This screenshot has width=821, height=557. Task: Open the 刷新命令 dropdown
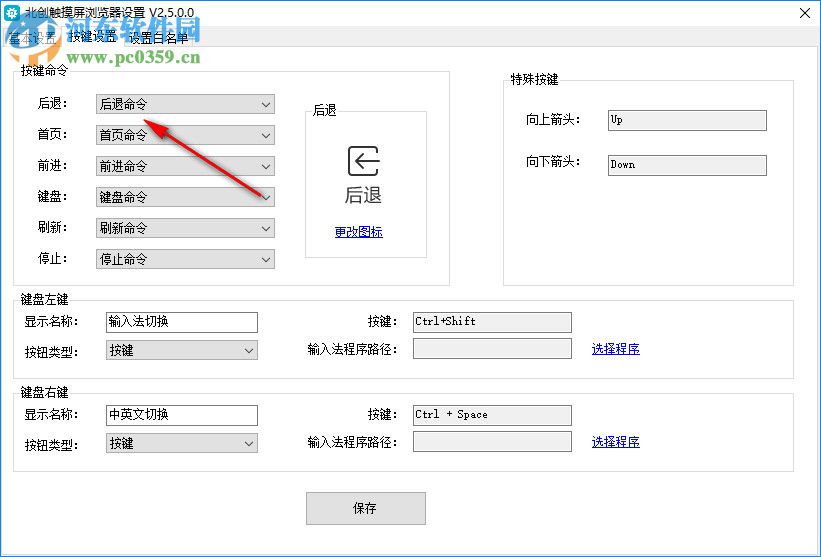pyautogui.click(x=185, y=228)
